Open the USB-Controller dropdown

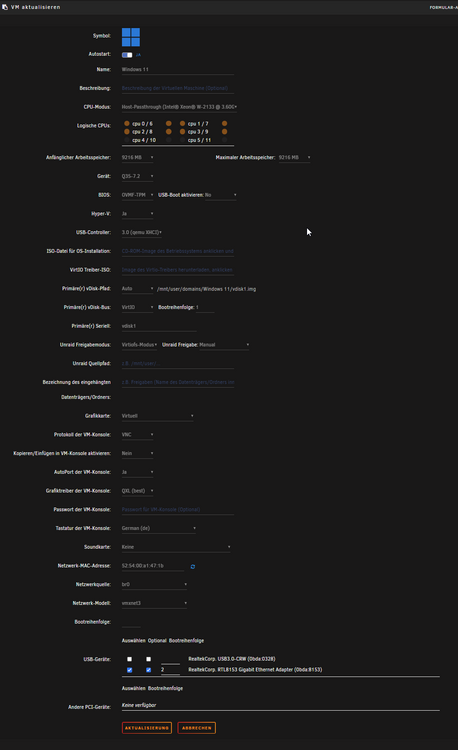click(x=142, y=232)
